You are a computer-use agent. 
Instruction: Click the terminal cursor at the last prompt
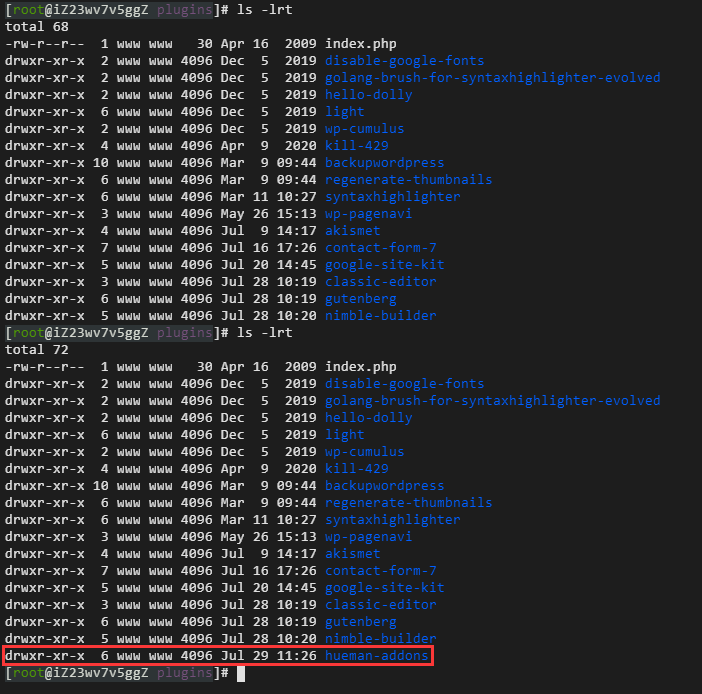point(240,673)
